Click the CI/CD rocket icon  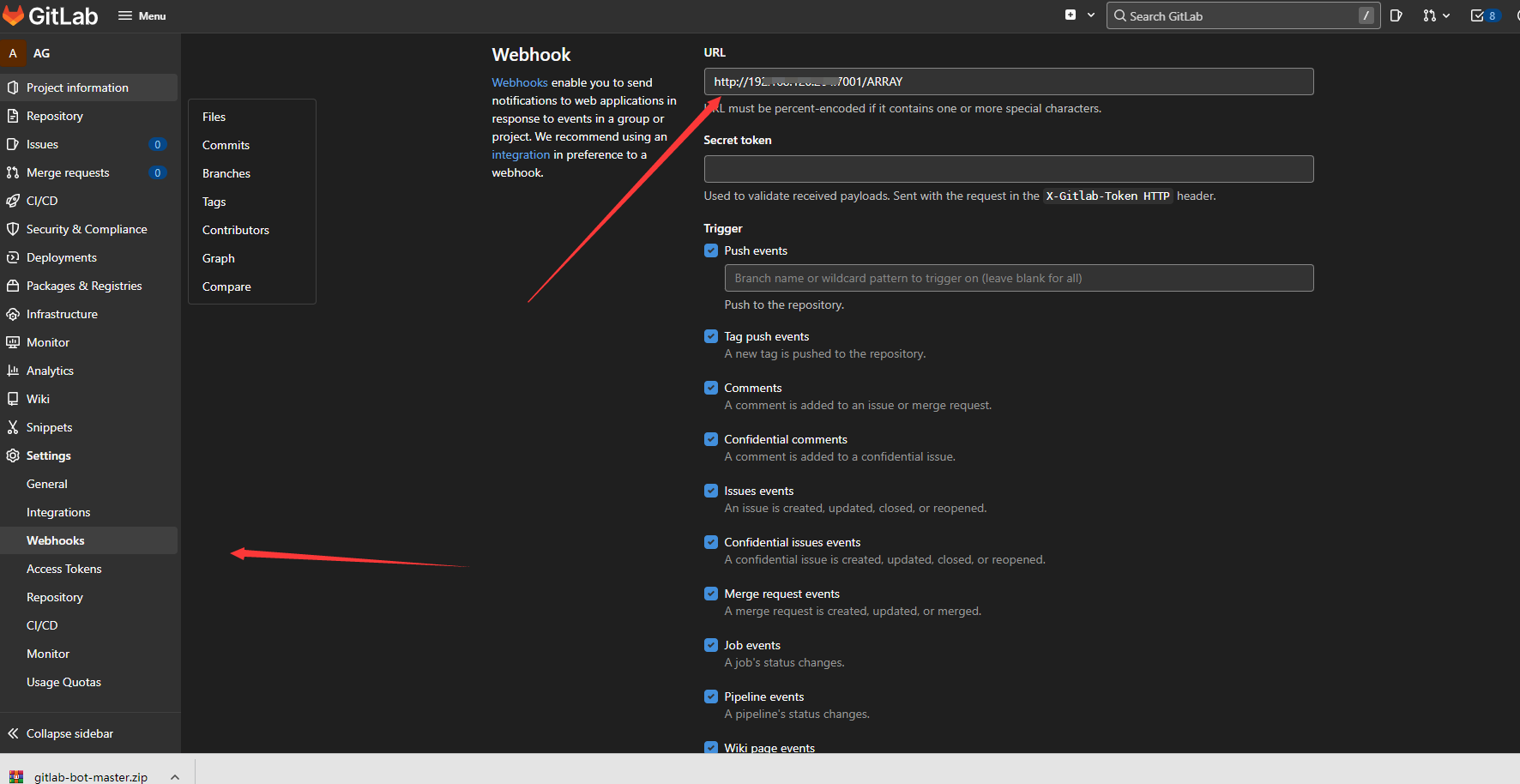point(13,201)
